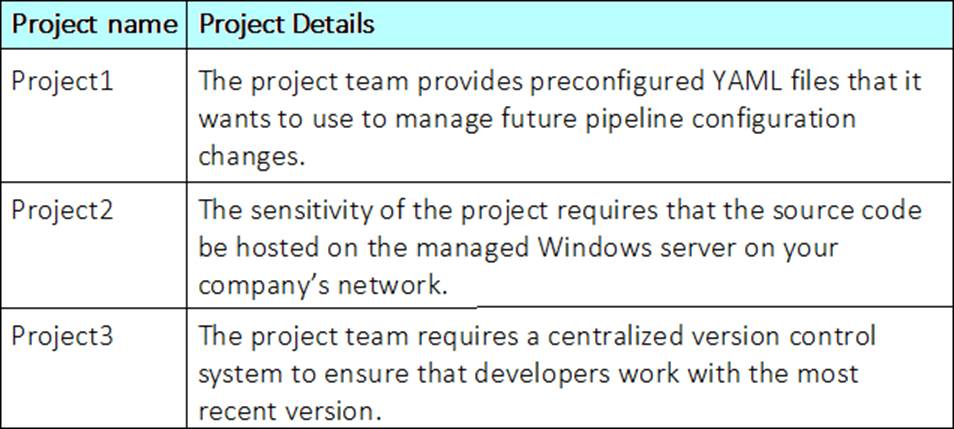
Task: Click the line about future pipeline configuration
Action: coord(528,119)
